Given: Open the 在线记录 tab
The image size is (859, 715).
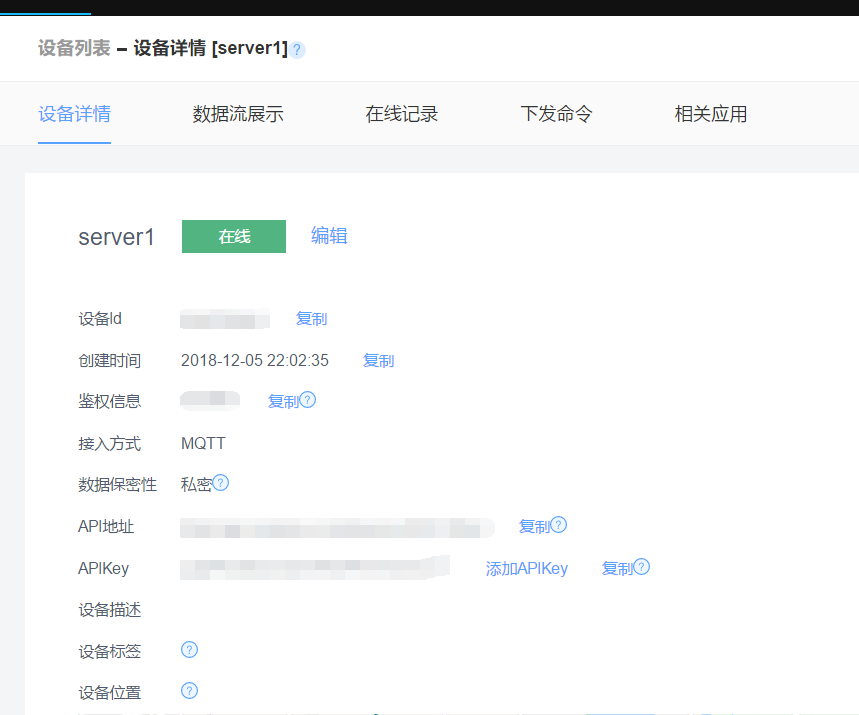Looking at the screenshot, I should (402, 113).
